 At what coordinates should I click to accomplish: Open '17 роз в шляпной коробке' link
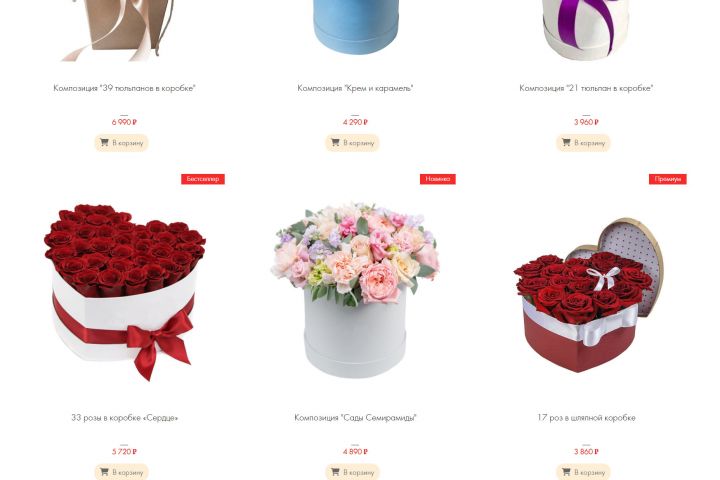click(586, 418)
